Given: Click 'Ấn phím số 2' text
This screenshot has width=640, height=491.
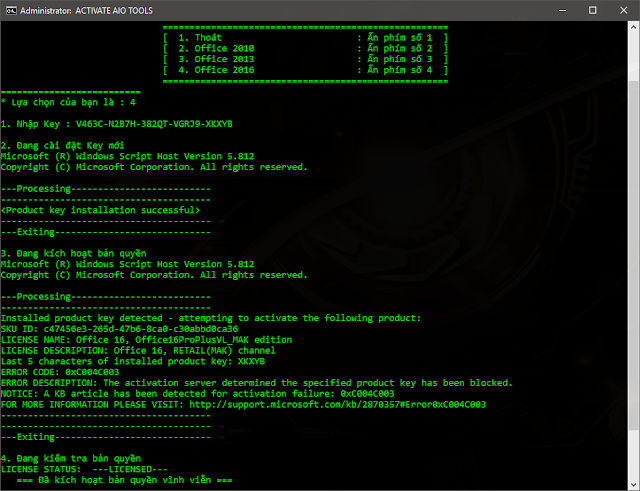Looking at the screenshot, I should pyautogui.click(x=400, y=49).
